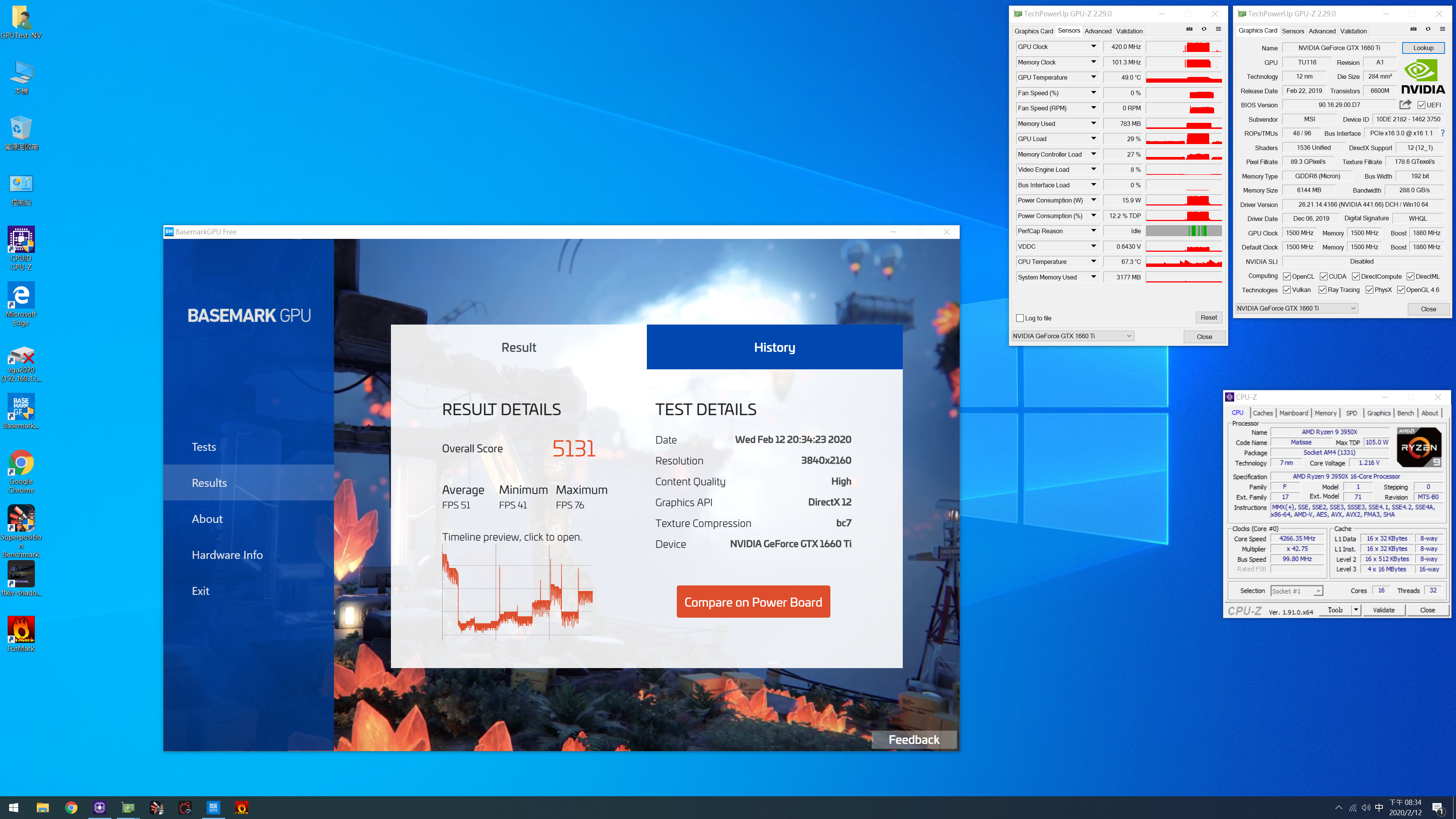This screenshot has height=819, width=1456.
Task: Open the Control Panel desktop icon
Action: (21, 189)
